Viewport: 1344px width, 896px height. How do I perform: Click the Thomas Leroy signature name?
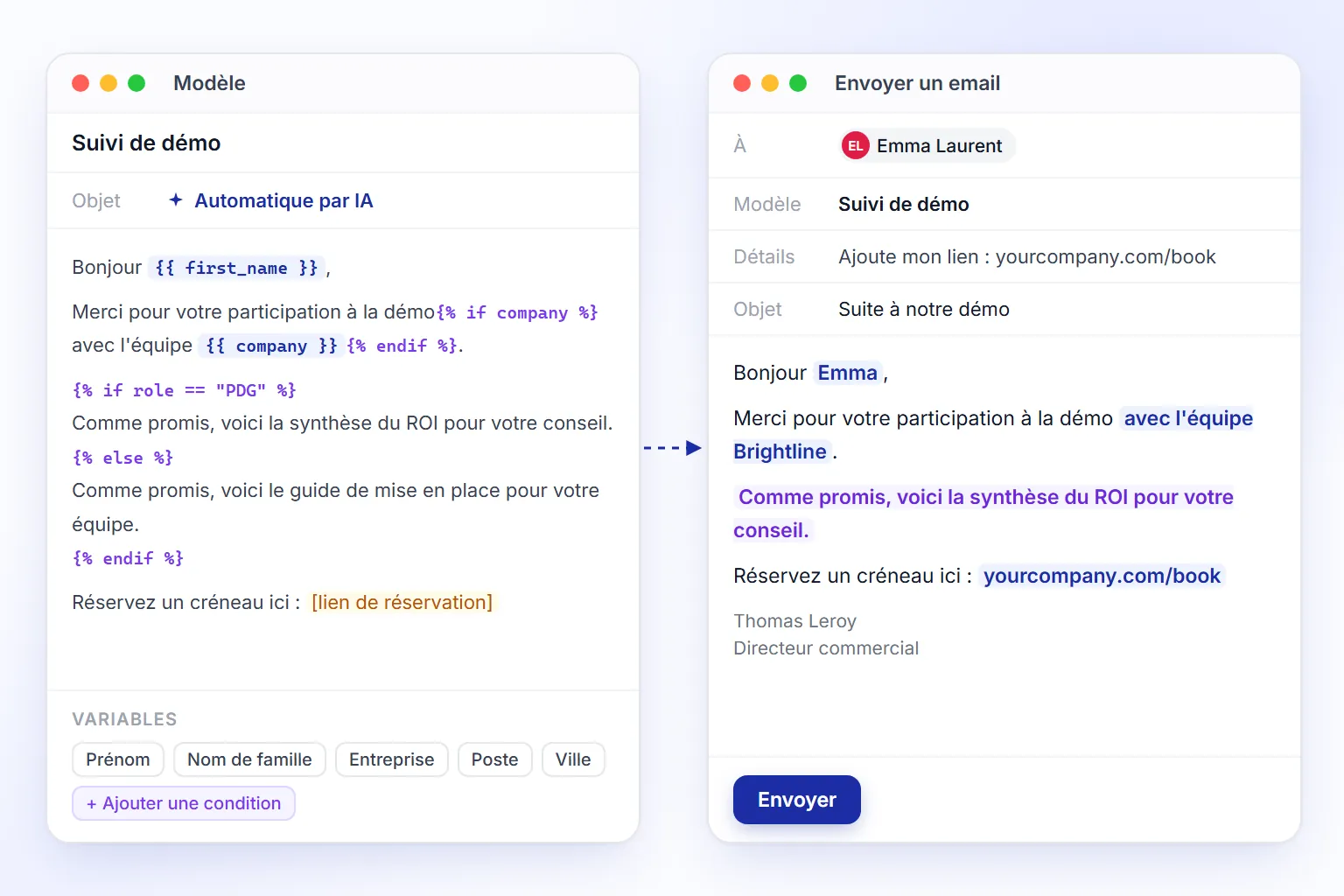pos(794,621)
